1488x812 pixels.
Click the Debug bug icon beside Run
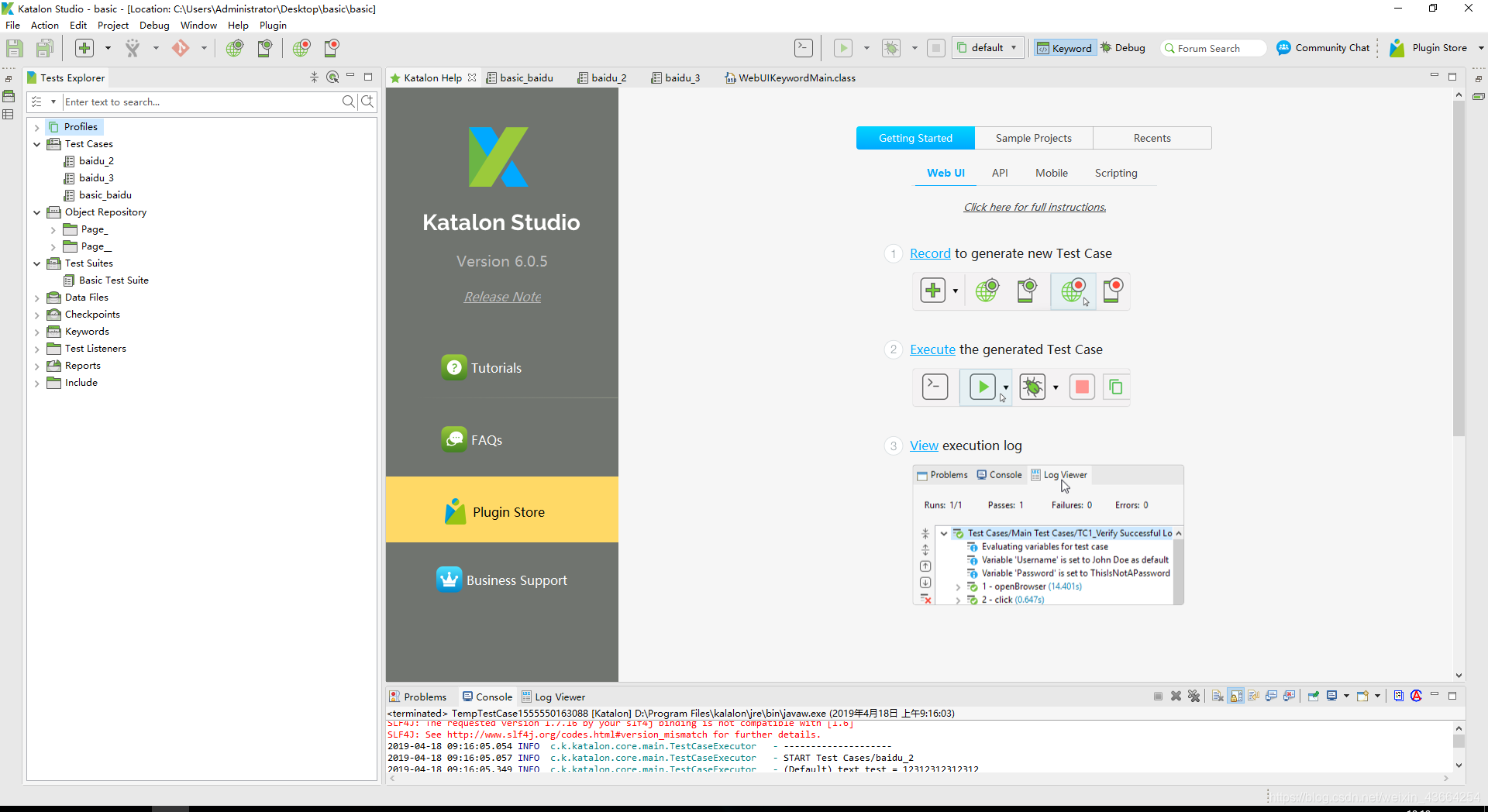pos(891,48)
